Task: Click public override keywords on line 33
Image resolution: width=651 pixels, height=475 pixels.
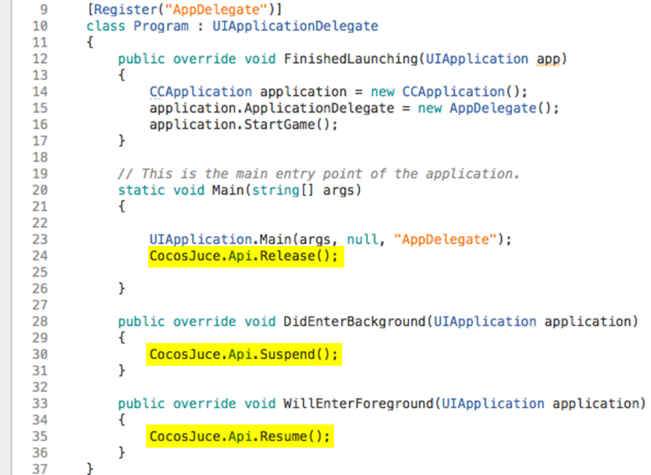Action: coord(177,404)
